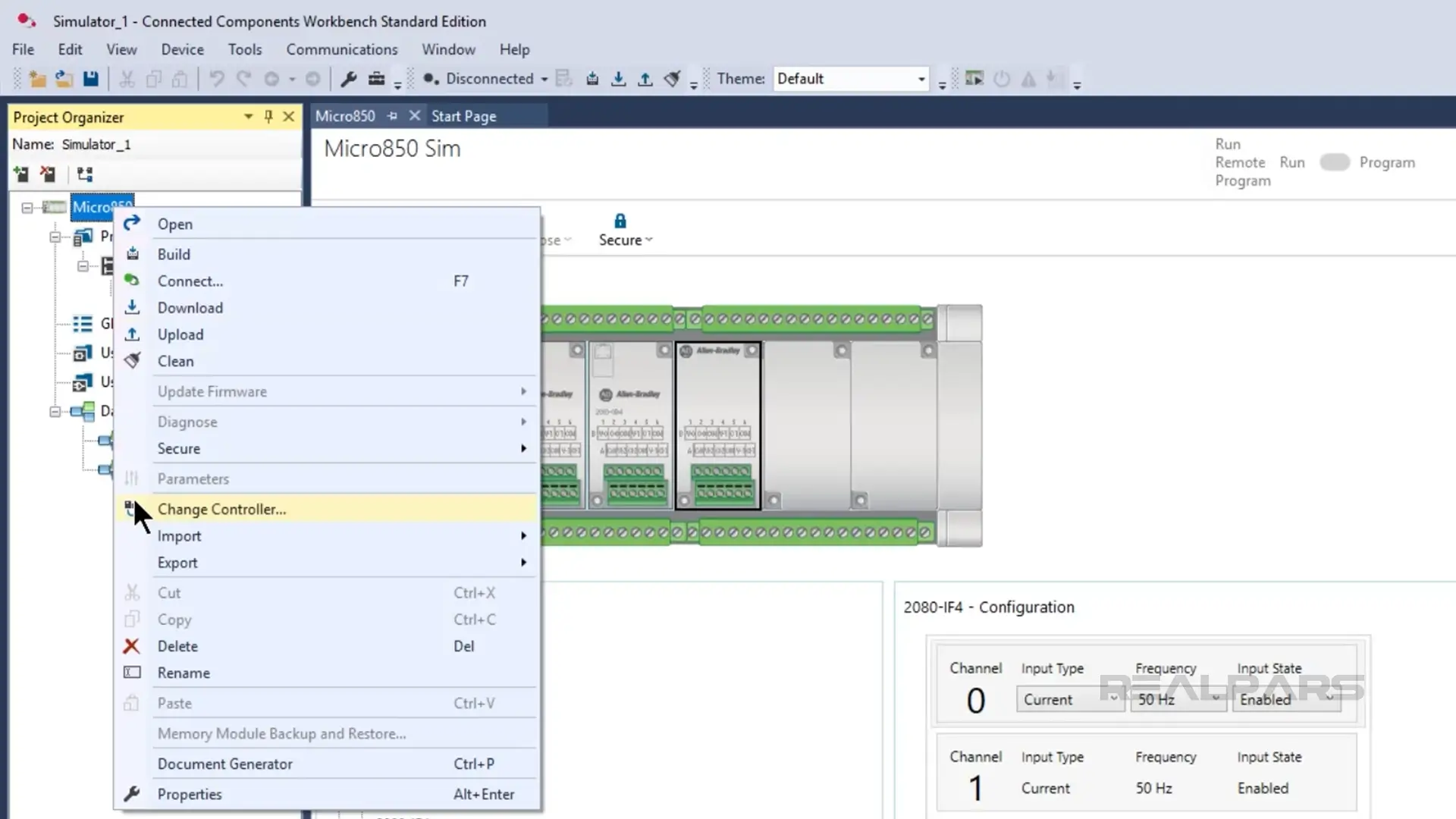Click the Delete red X icon in the menu
Viewport: 1456px width, 819px height.
131,646
